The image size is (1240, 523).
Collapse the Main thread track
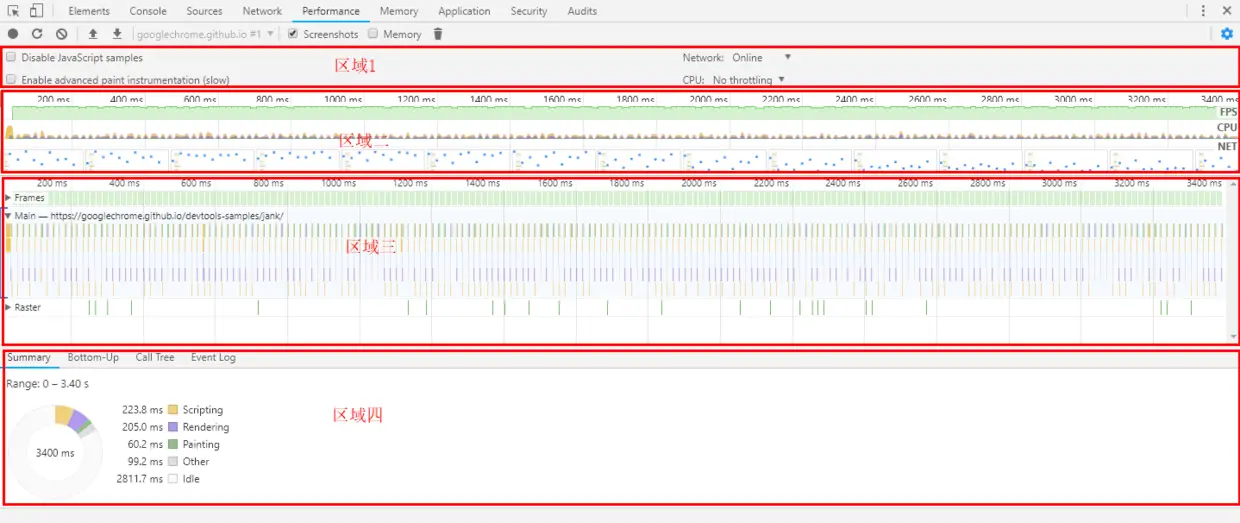pyautogui.click(x=9, y=215)
